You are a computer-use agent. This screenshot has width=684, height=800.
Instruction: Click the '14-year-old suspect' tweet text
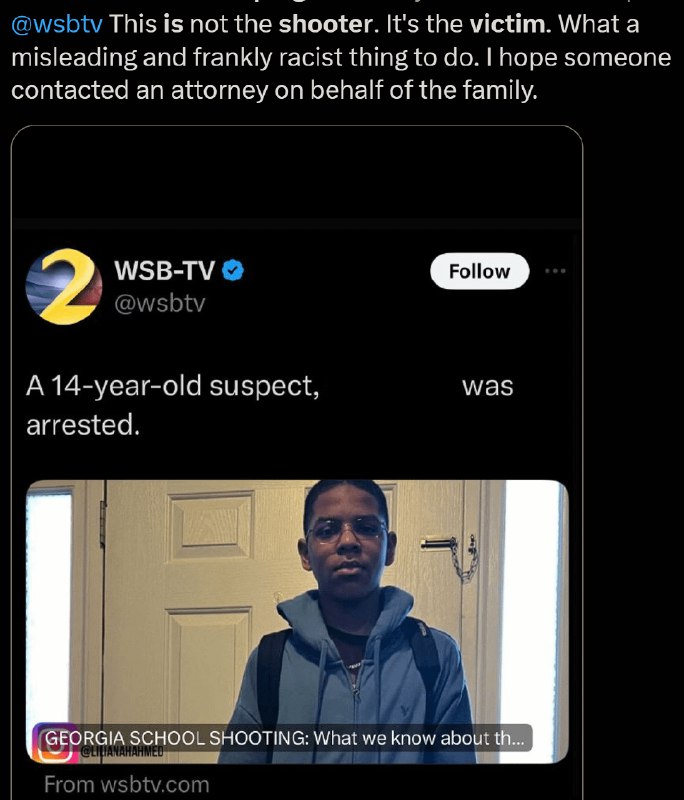[x=172, y=386]
